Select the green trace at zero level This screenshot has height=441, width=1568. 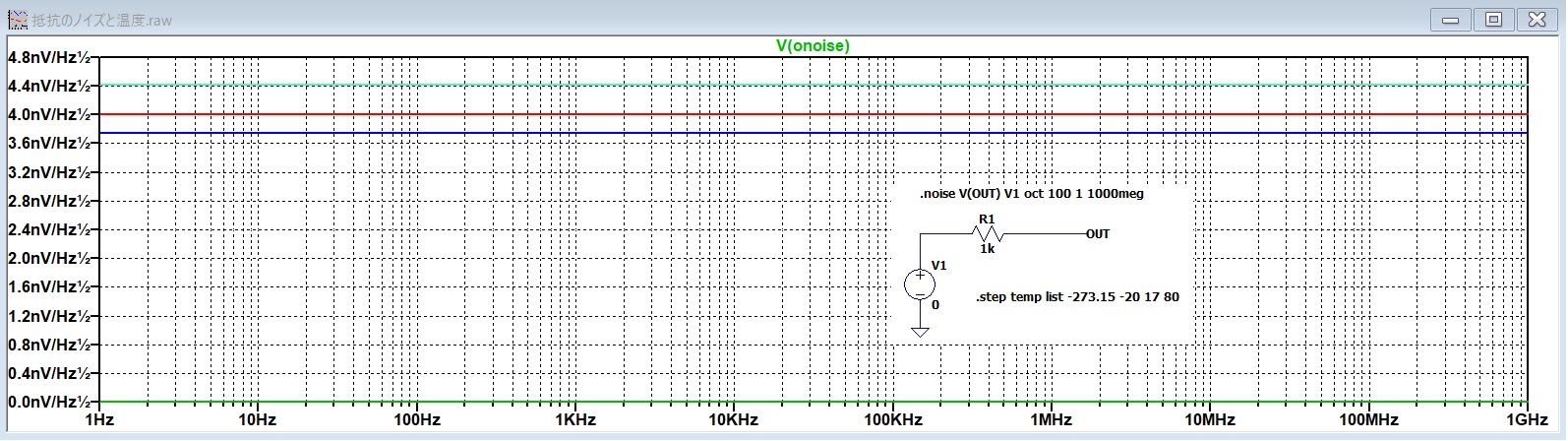[x=492, y=402]
